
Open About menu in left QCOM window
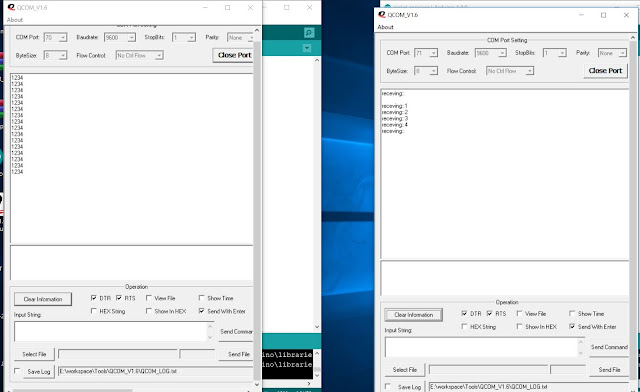(15, 20)
